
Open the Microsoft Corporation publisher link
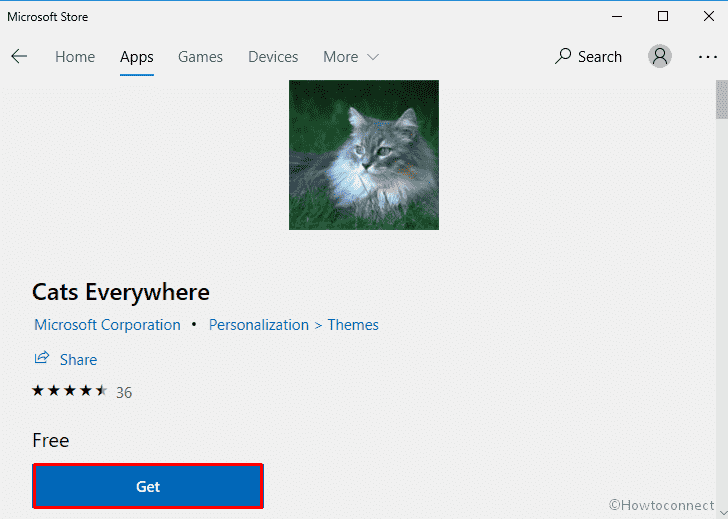click(107, 324)
